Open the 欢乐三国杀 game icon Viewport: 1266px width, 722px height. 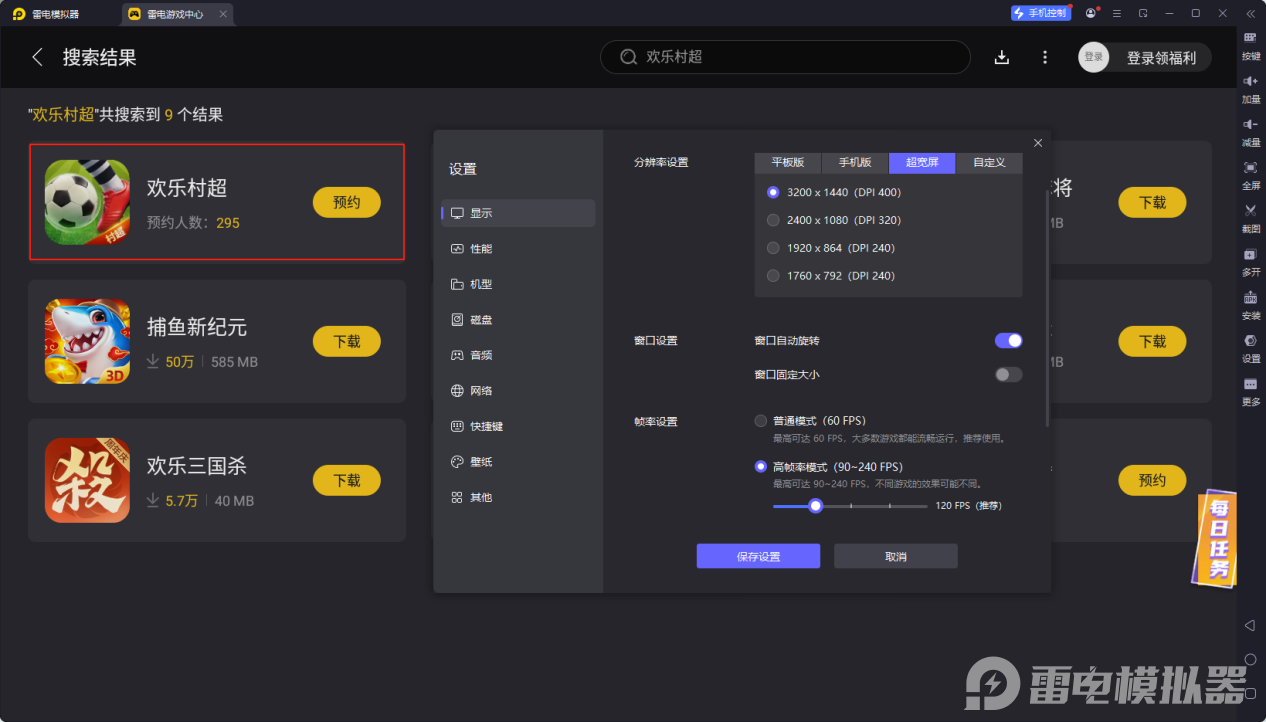[x=87, y=480]
